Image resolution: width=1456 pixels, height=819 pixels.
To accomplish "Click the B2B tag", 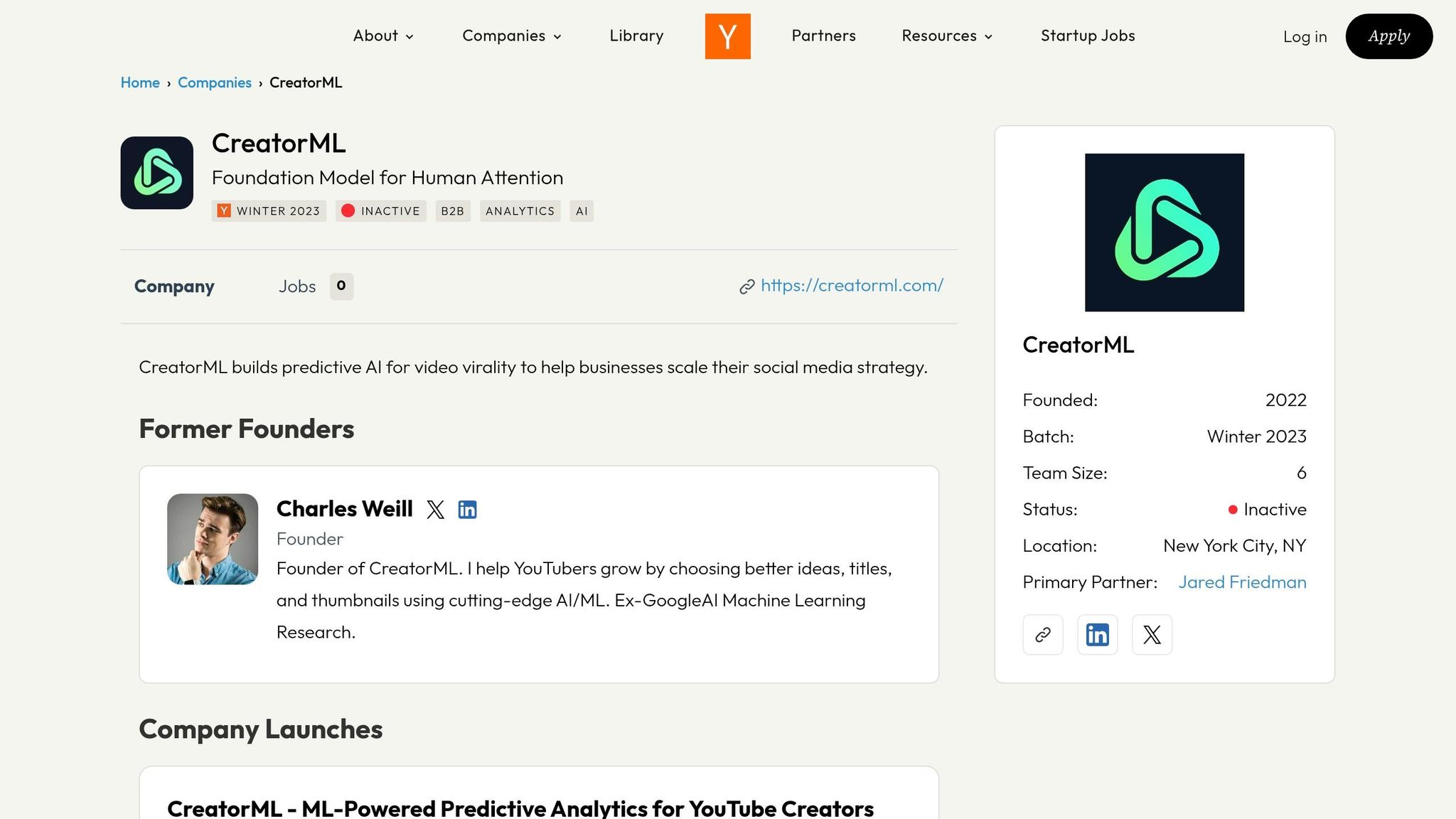I will (453, 211).
